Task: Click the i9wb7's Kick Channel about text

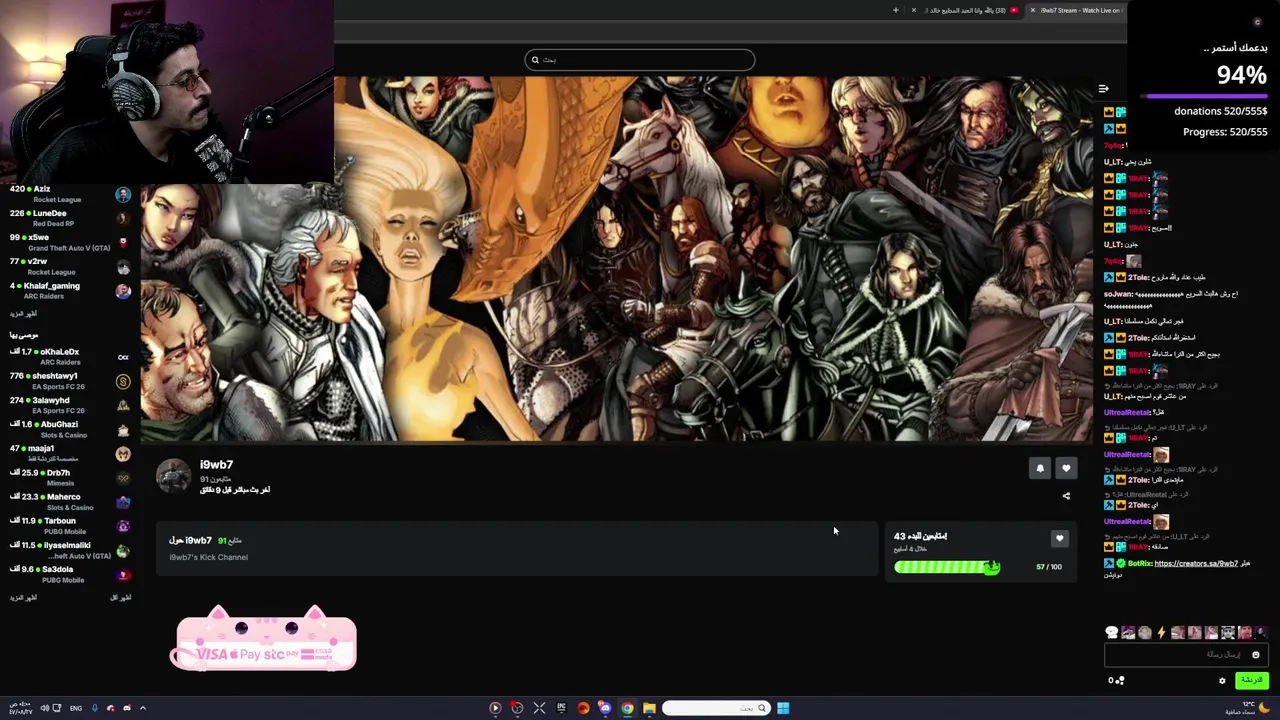Action: [208, 557]
